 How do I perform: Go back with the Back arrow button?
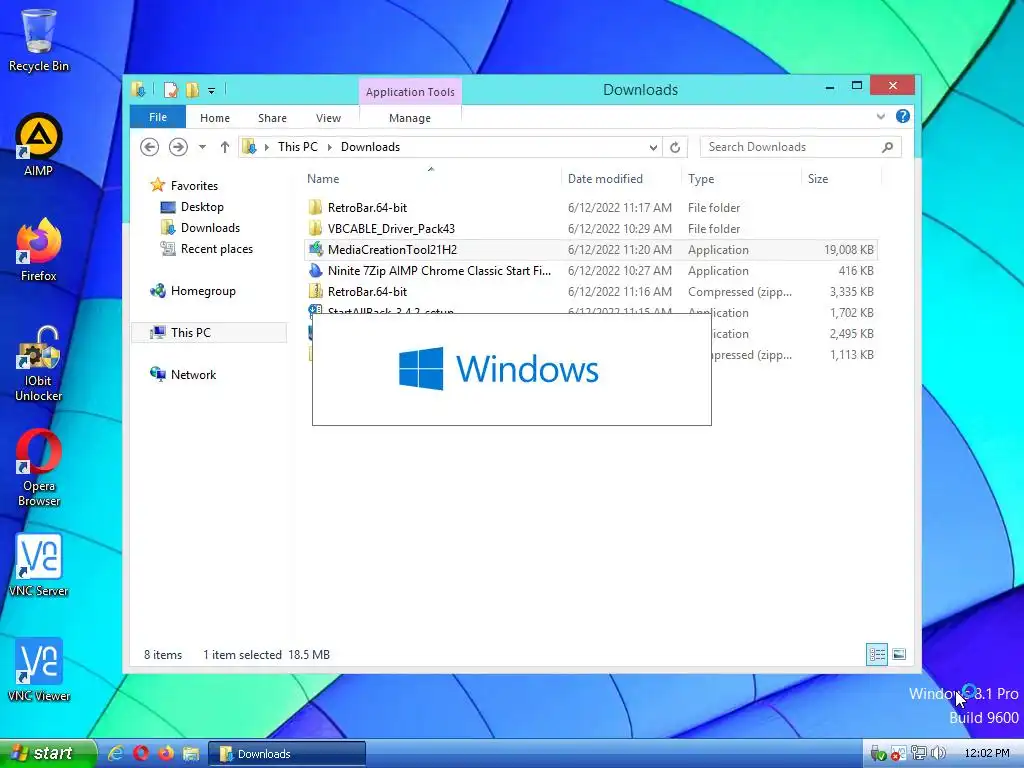click(150, 147)
